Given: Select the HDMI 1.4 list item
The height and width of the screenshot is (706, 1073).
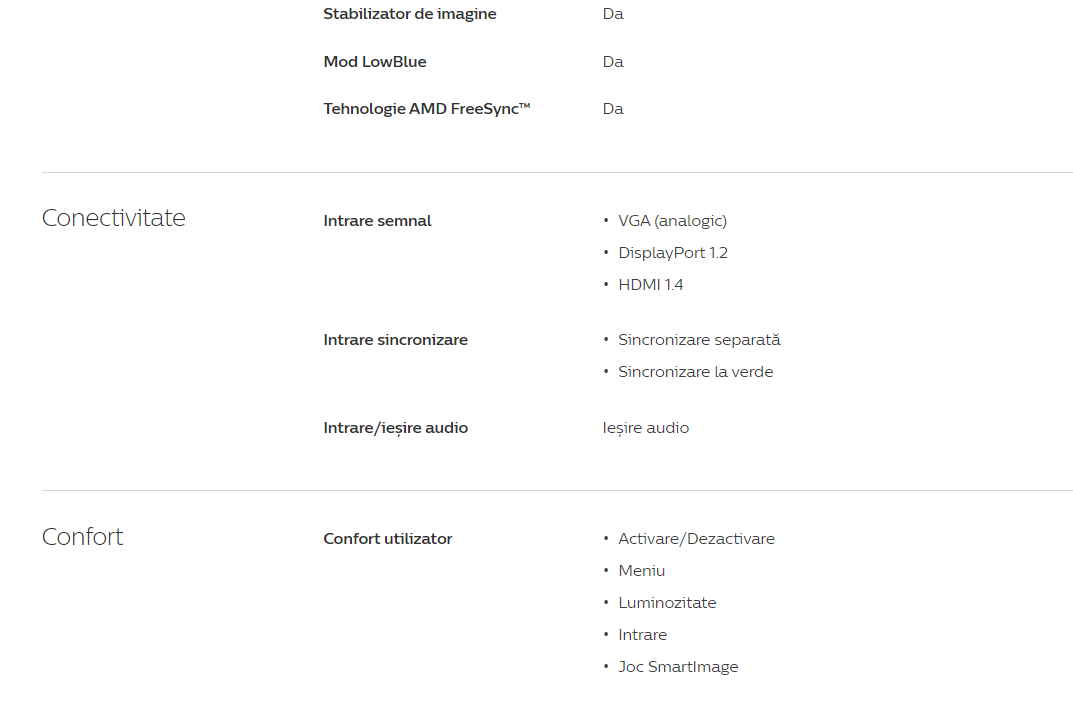Looking at the screenshot, I should (651, 285).
